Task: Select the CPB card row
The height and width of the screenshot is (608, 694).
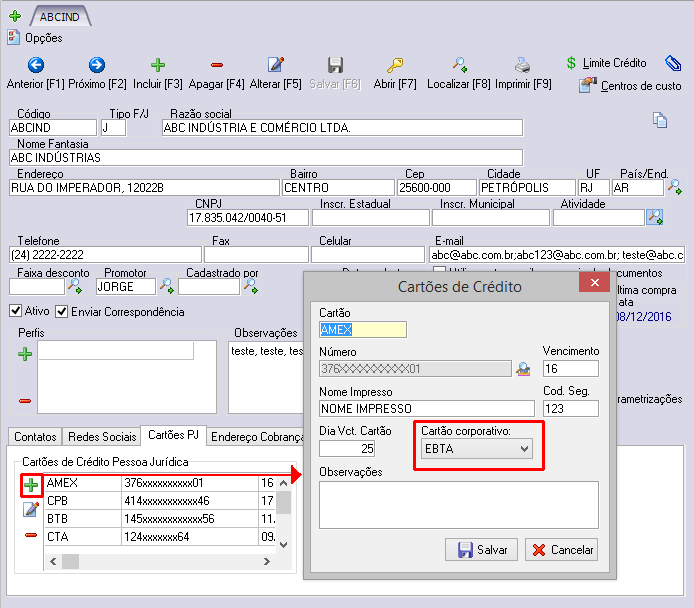Action: 160,500
